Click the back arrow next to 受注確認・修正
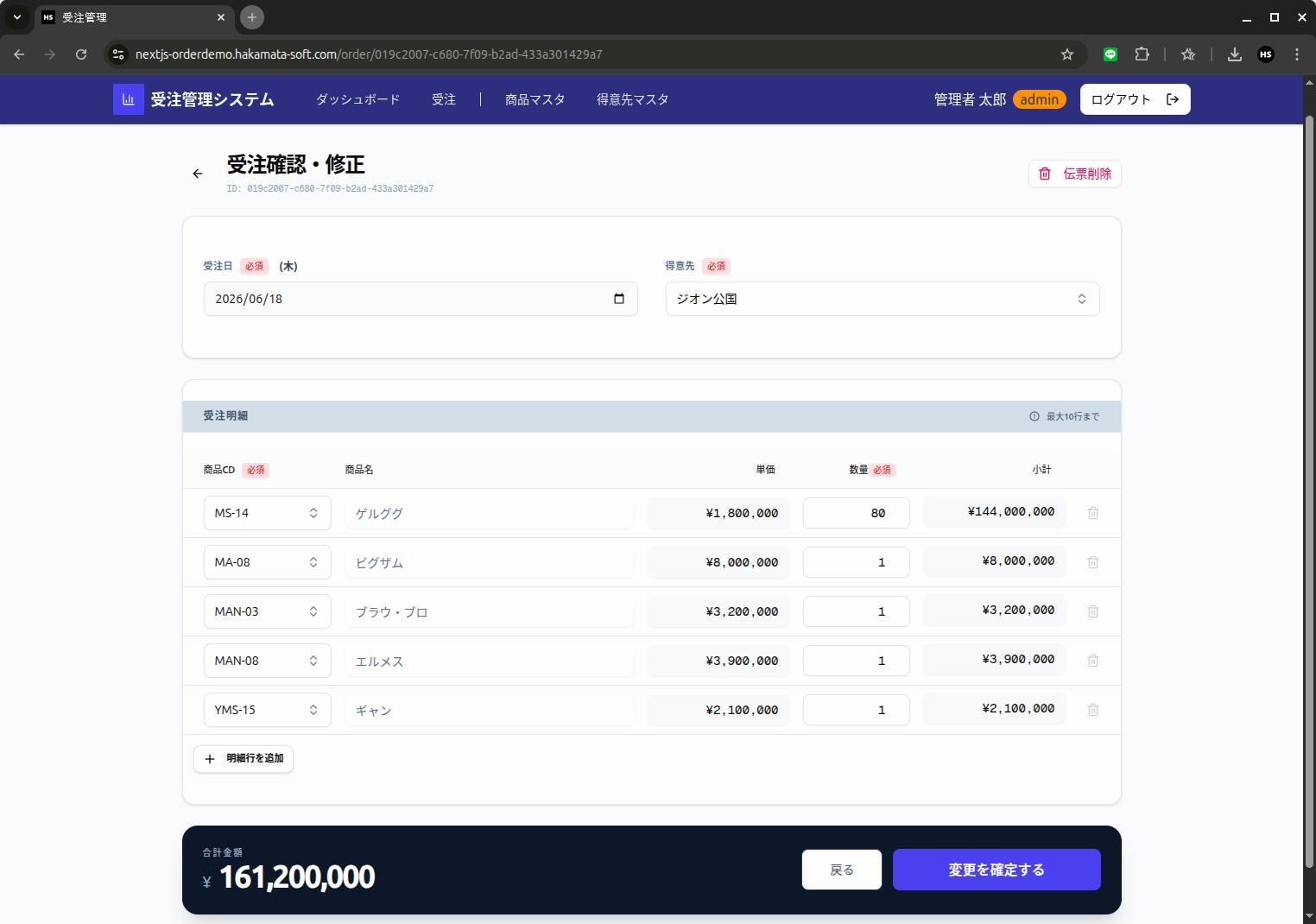 (x=198, y=174)
